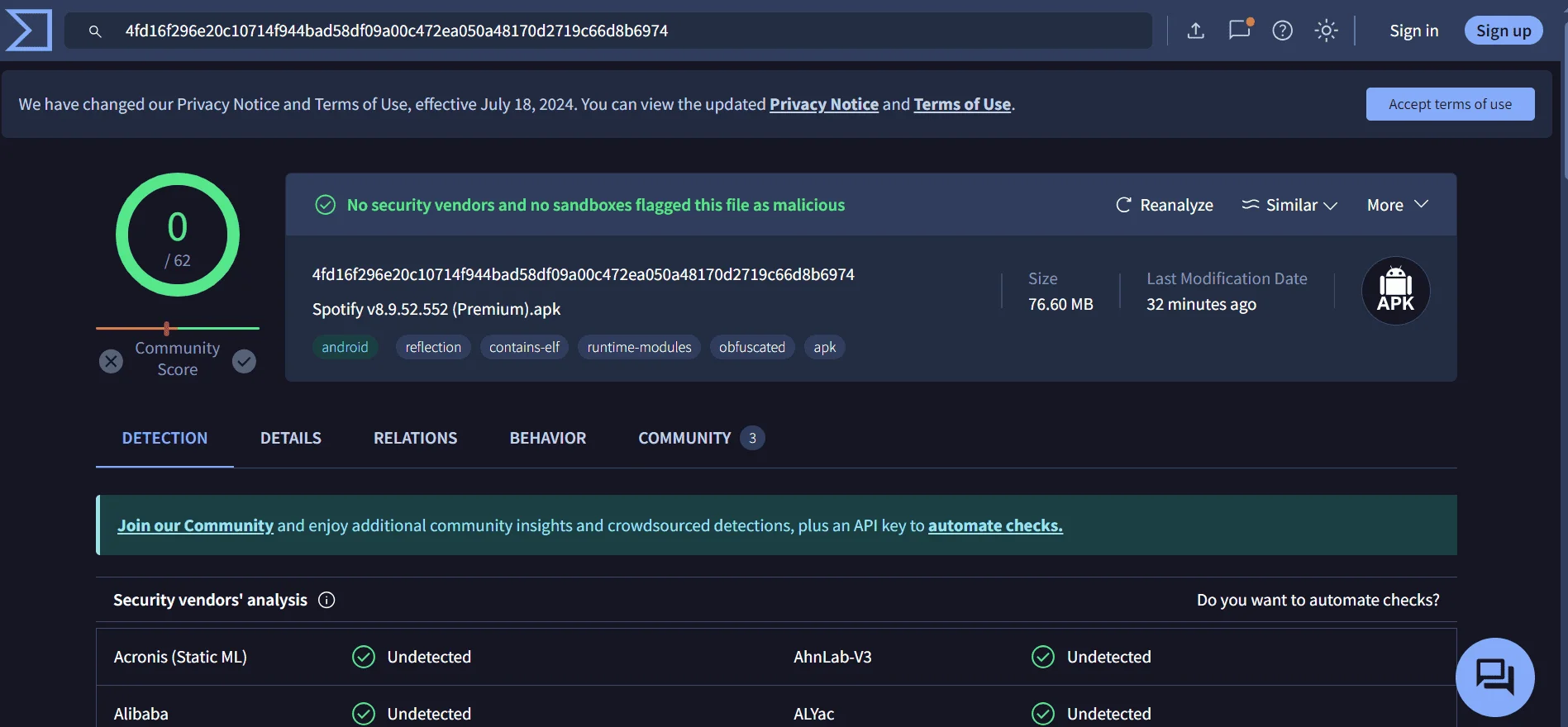The height and width of the screenshot is (727, 1568).
Task: Expand the More dropdown
Action: (1398, 205)
